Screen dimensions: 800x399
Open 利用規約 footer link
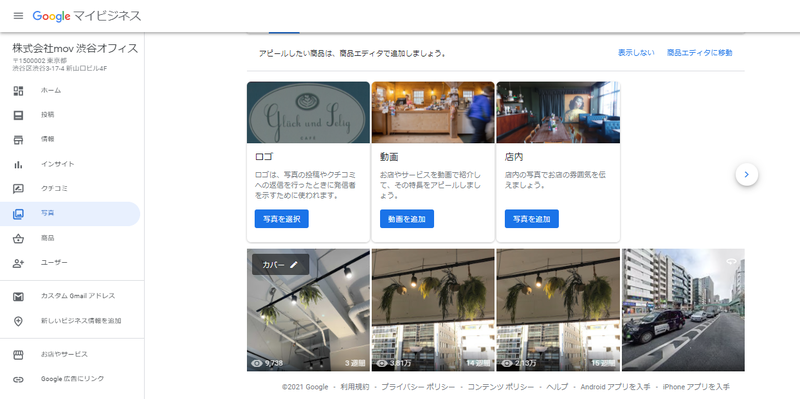[355, 387]
